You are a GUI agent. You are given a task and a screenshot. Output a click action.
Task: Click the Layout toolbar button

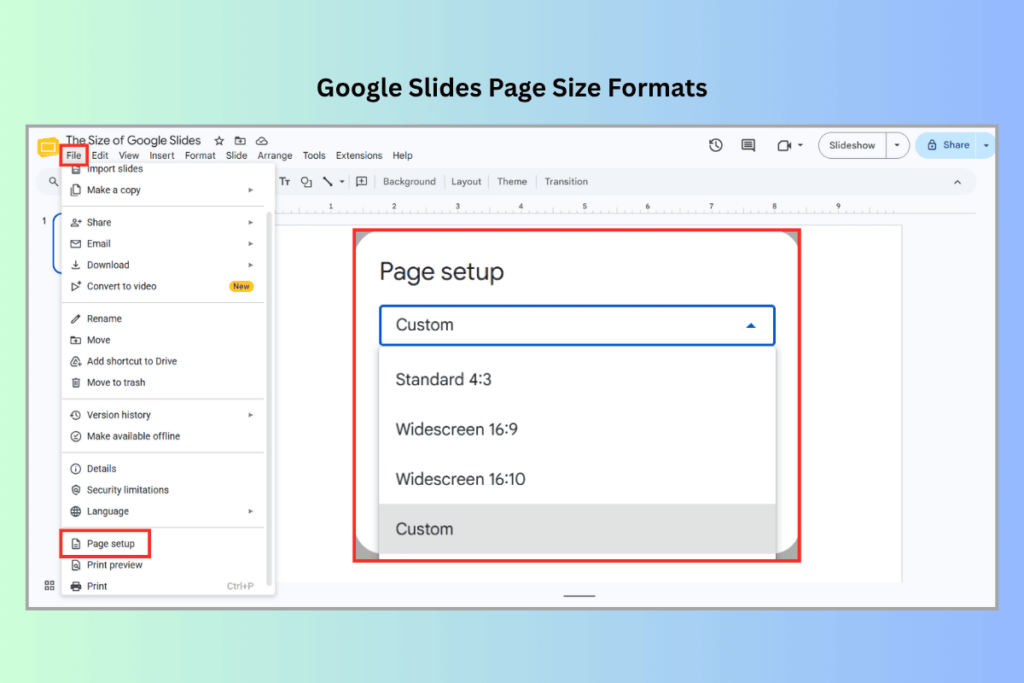pyautogui.click(x=466, y=182)
